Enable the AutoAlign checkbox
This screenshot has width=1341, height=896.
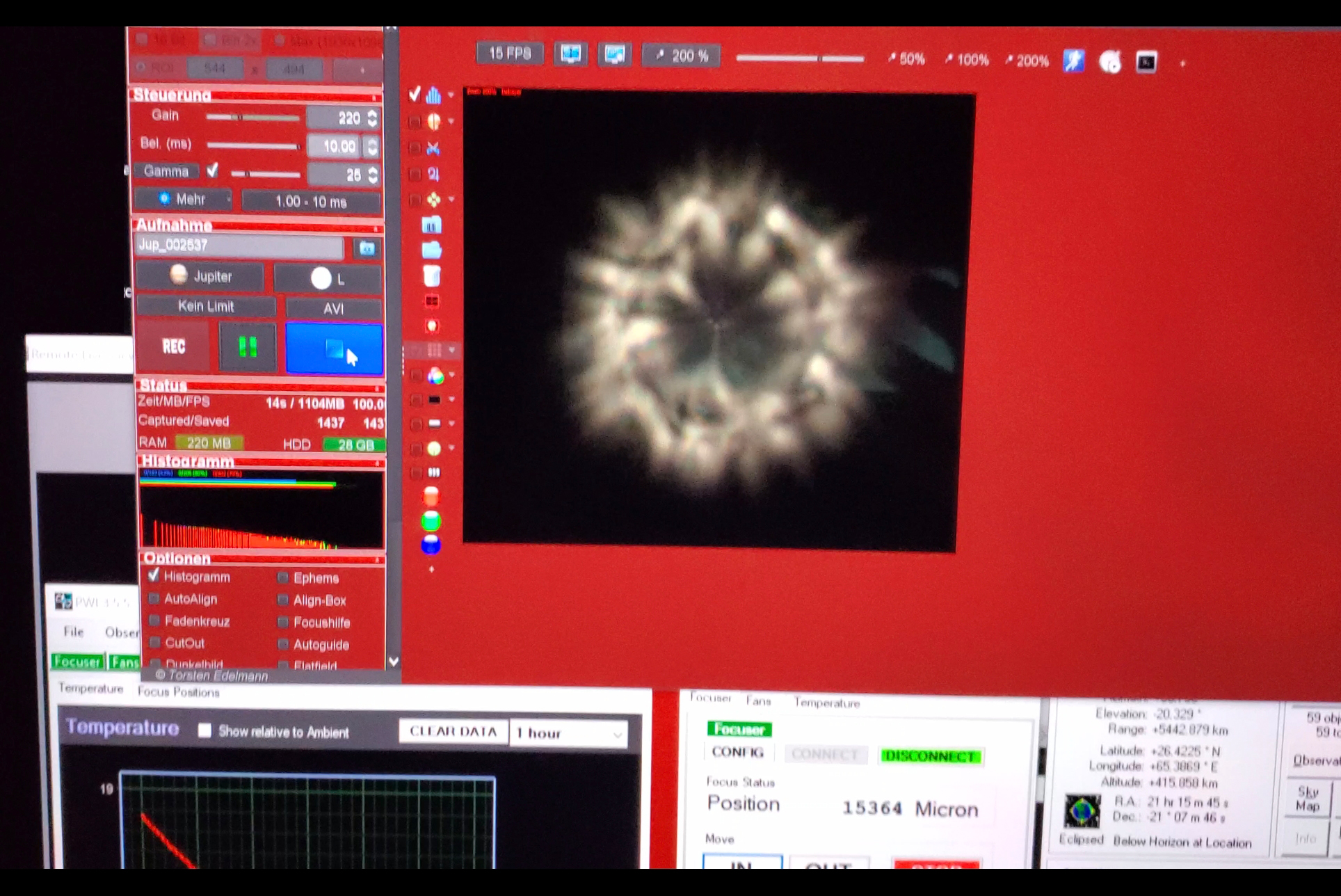pos(154,598)
